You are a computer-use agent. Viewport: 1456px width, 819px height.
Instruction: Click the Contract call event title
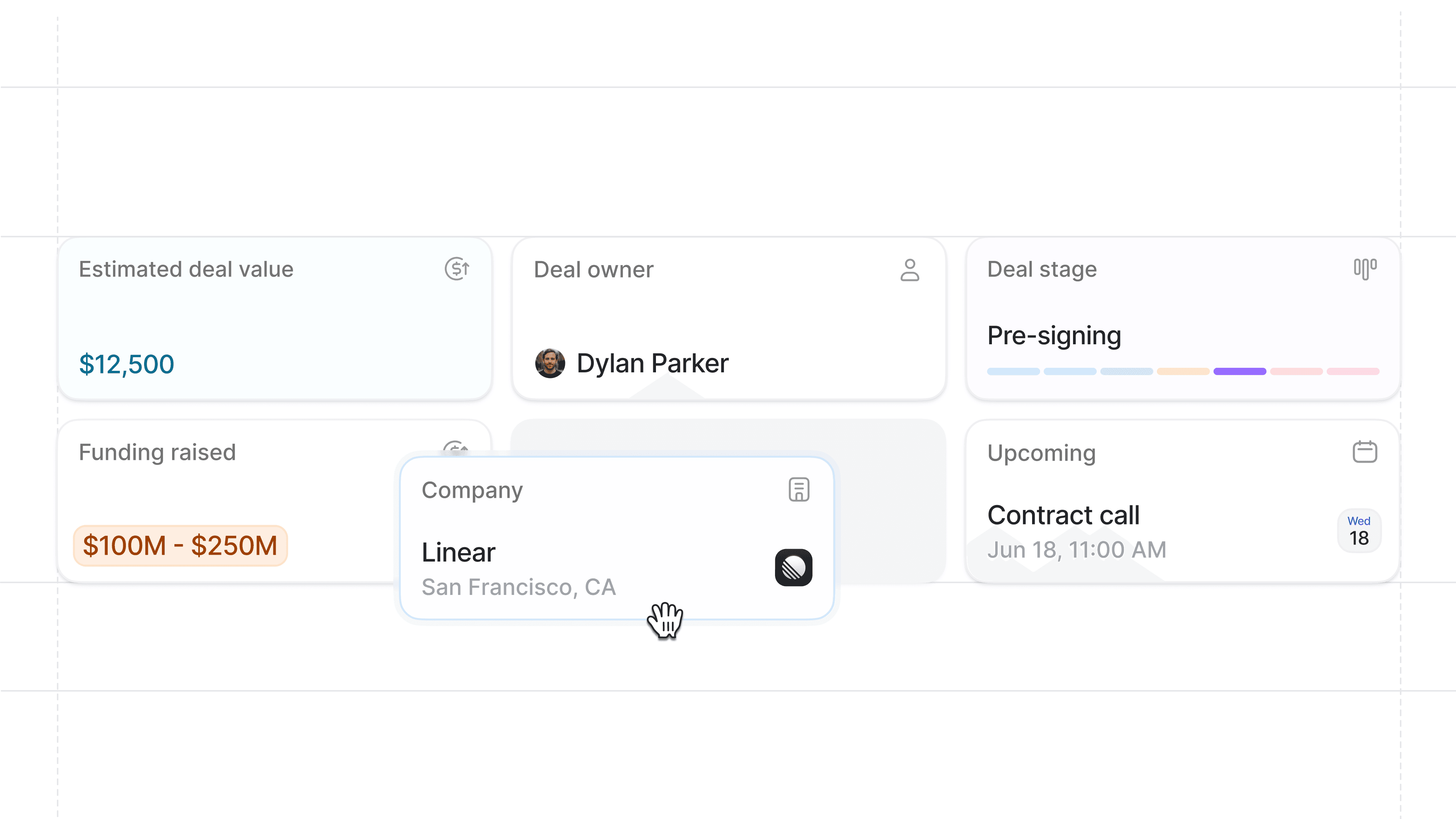pyautogui.click(x=1063, y=515)
